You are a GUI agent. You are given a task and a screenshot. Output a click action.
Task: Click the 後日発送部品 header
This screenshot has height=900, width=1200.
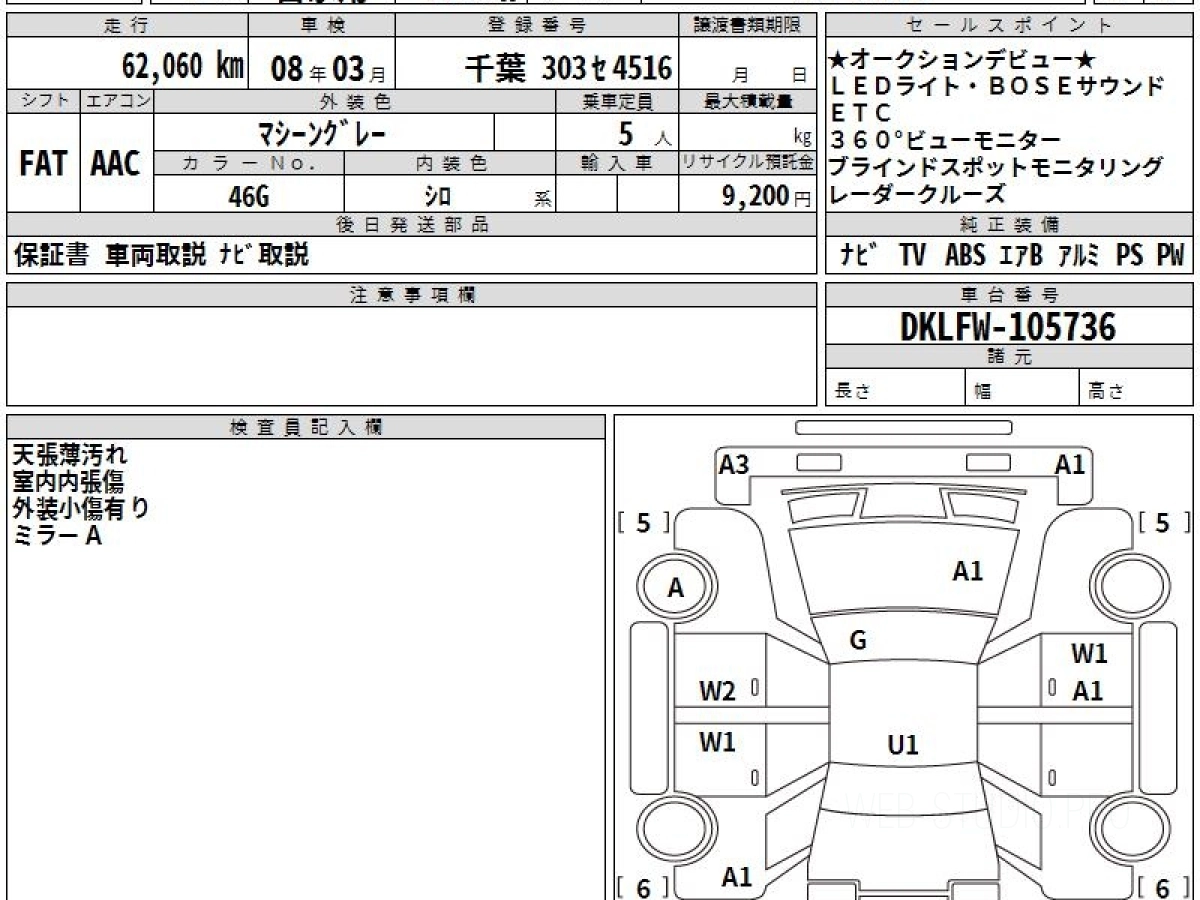(x=412, y=226)
